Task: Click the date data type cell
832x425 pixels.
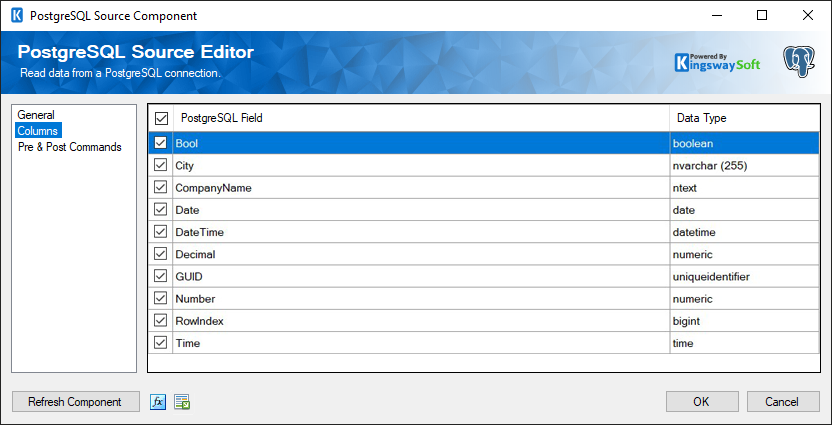Action: pyautogui.click(x=745, y=210)
